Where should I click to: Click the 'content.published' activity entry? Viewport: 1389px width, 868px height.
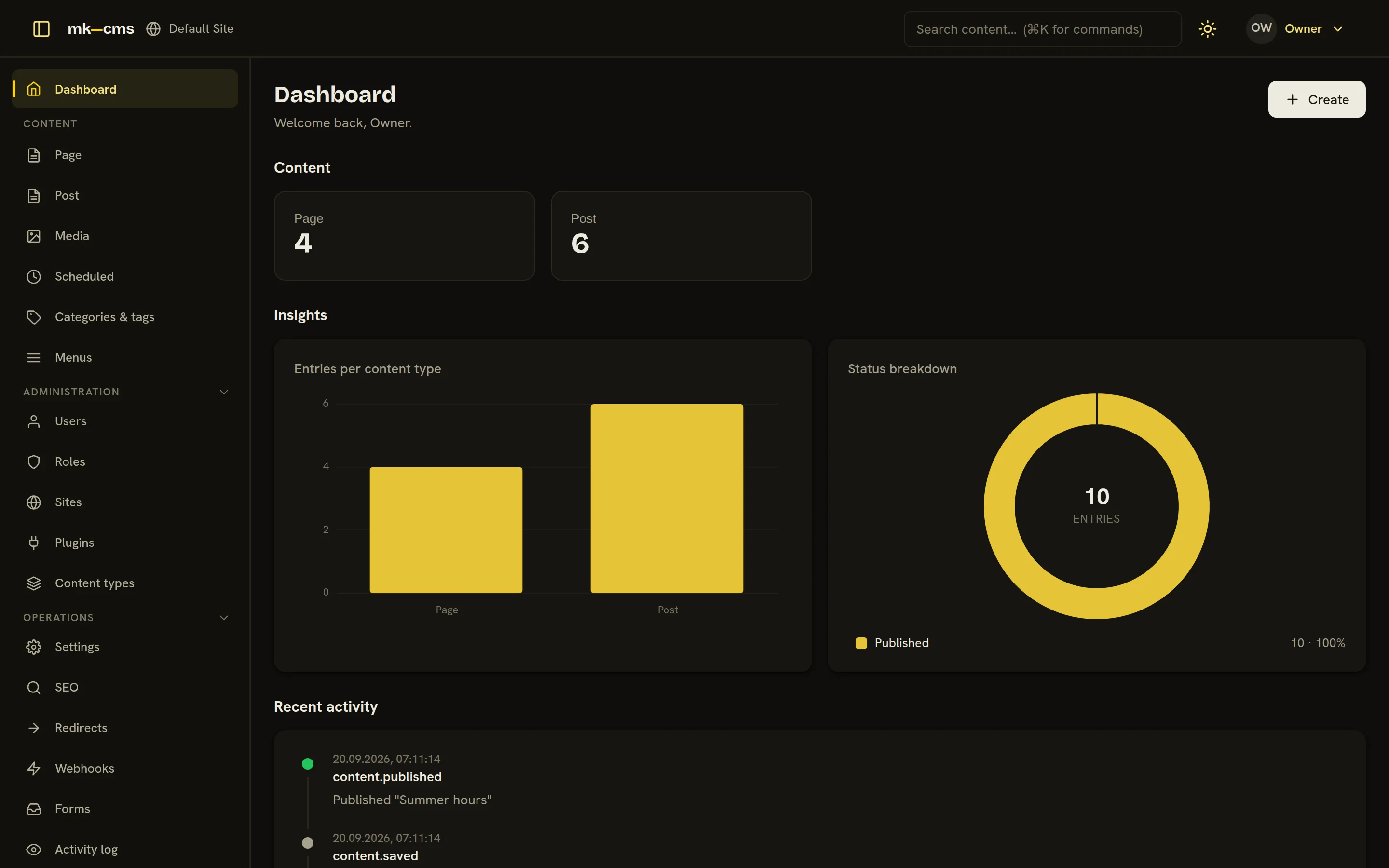[387, 777]
